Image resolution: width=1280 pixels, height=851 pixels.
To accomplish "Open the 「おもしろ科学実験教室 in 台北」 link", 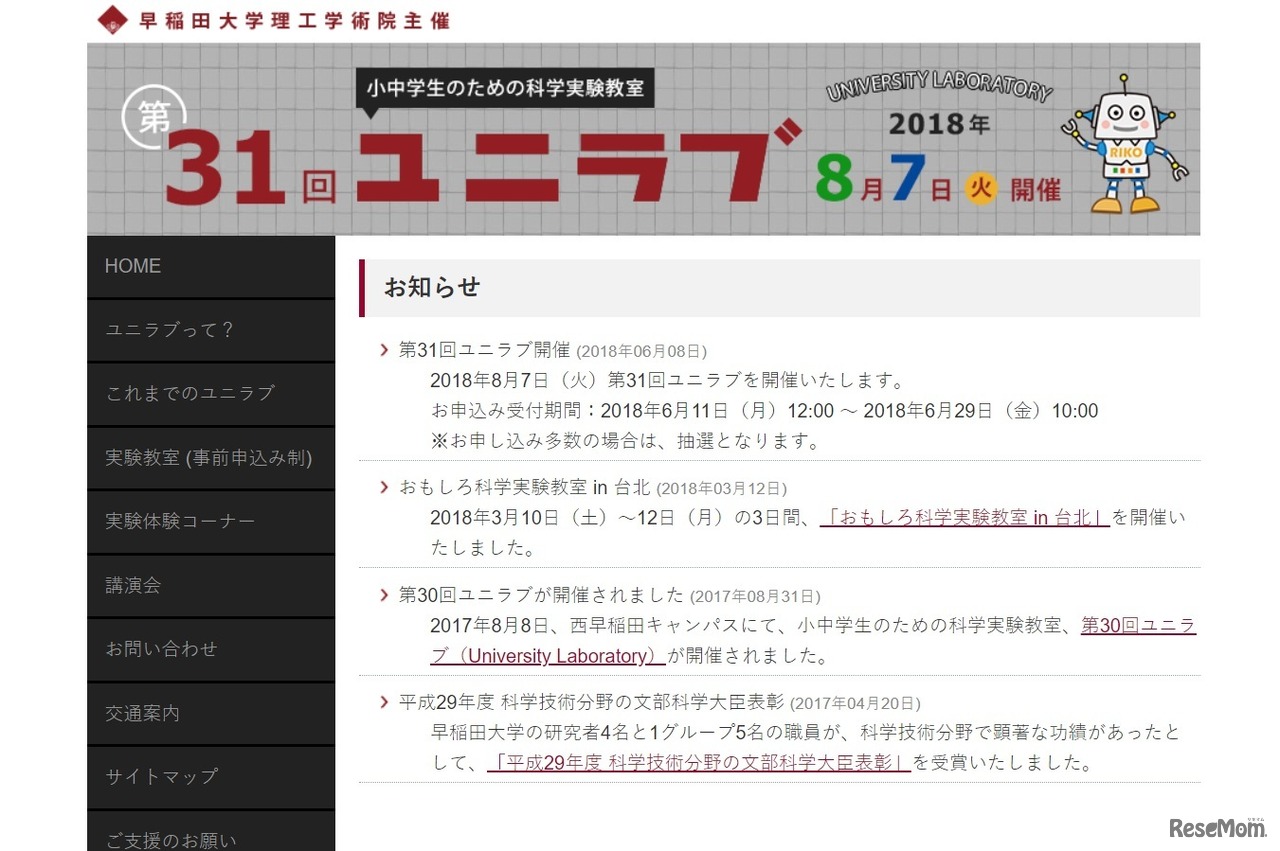I will (965, 518).
